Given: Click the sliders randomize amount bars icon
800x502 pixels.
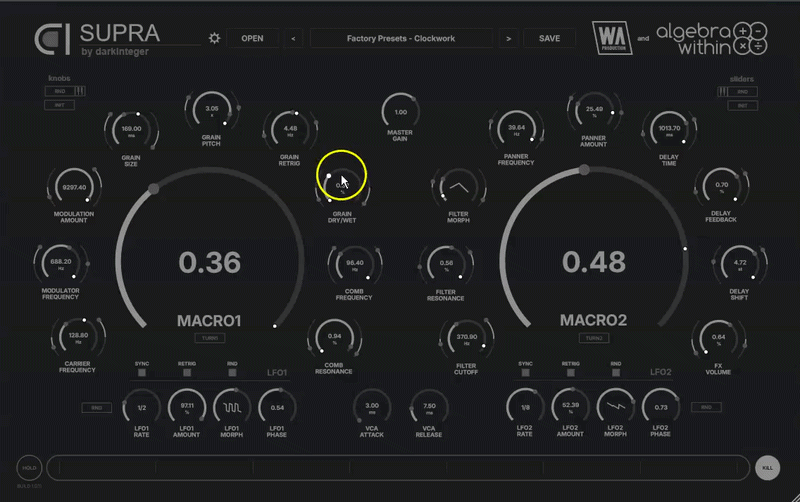Looking at the screenshot, I should point(722,92).
